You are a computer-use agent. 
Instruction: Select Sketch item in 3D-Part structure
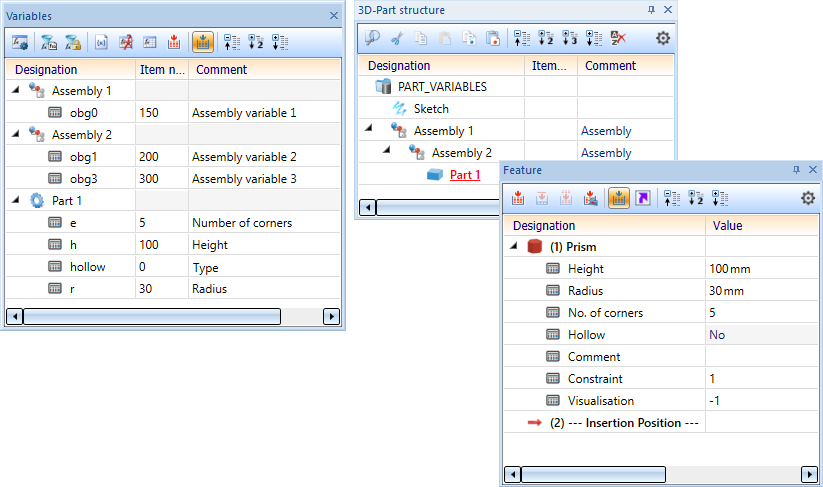(x=431, y=109)
